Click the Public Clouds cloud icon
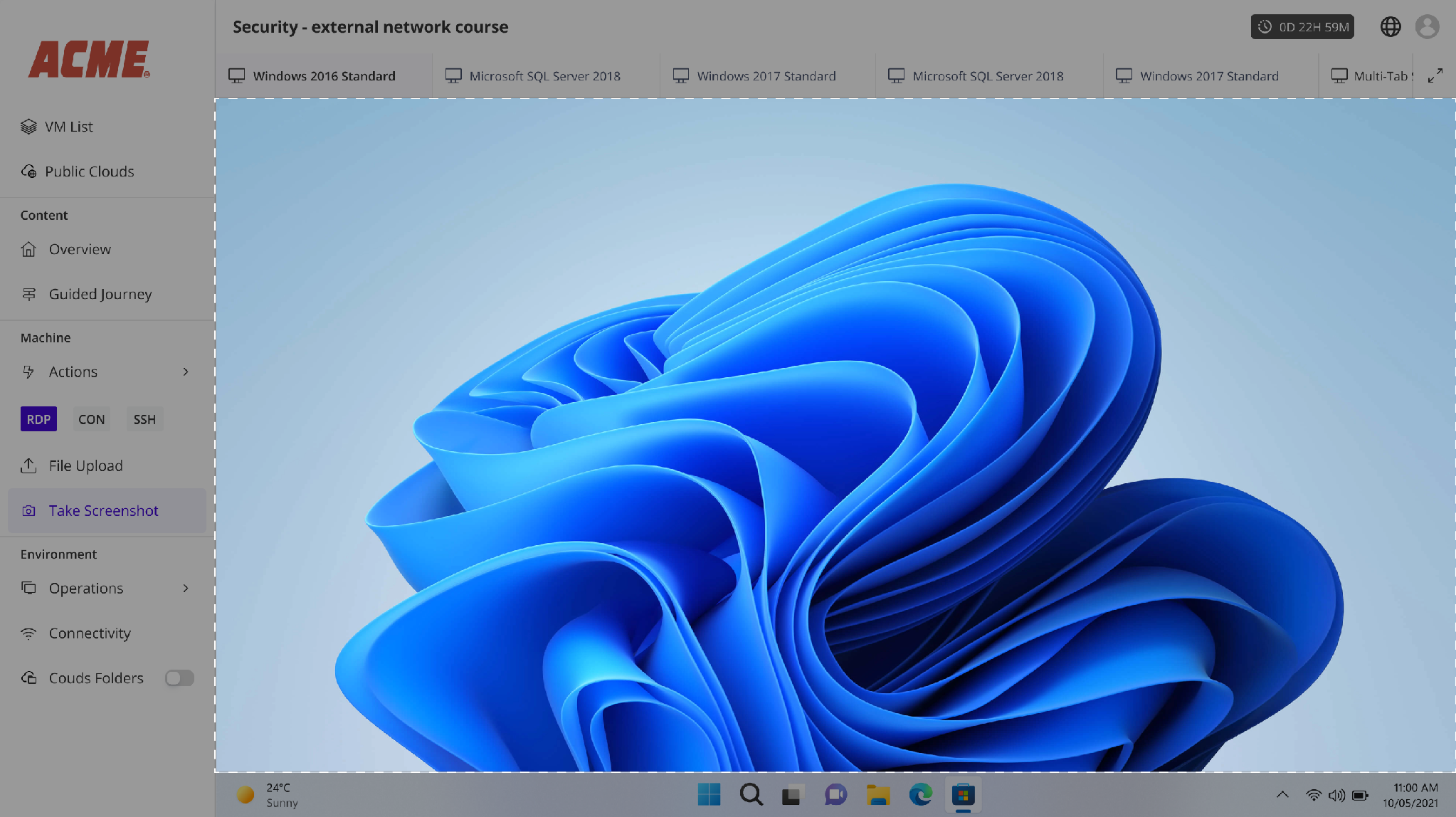 [28, 172]
